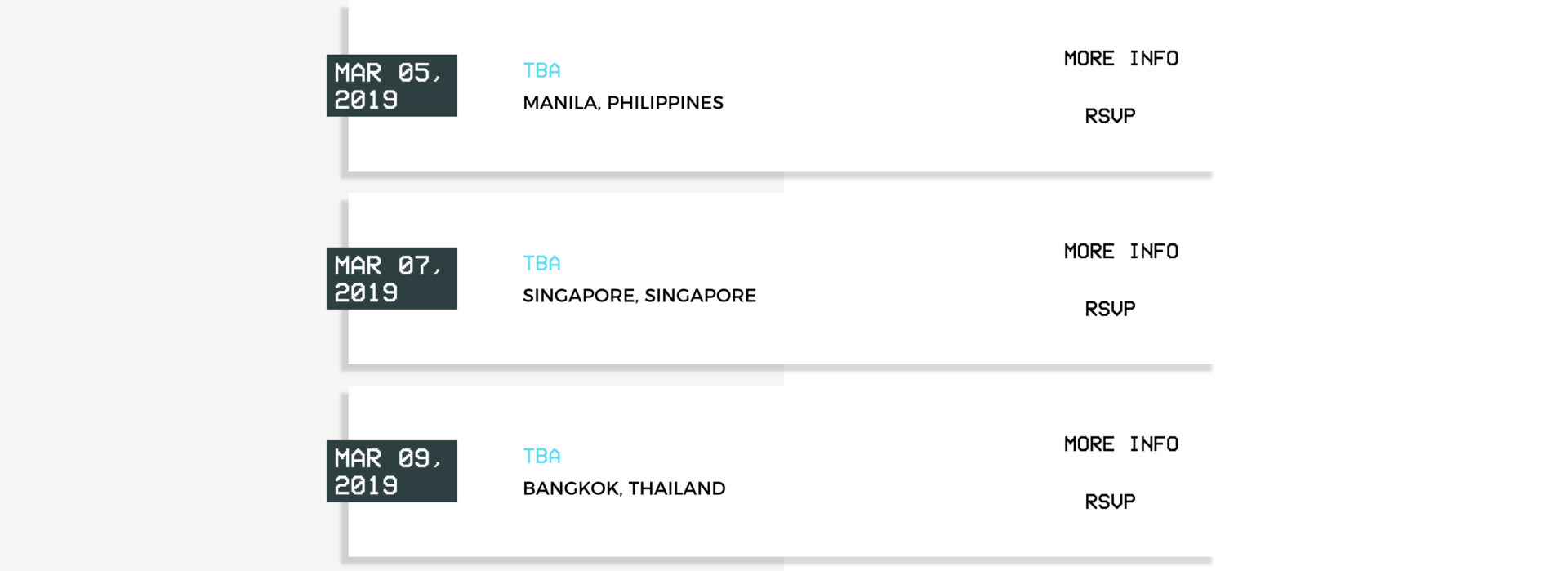The image size is (1568, 571).
Task: Select the MAR 05, 2019 date badge
Action: [391, 86]
